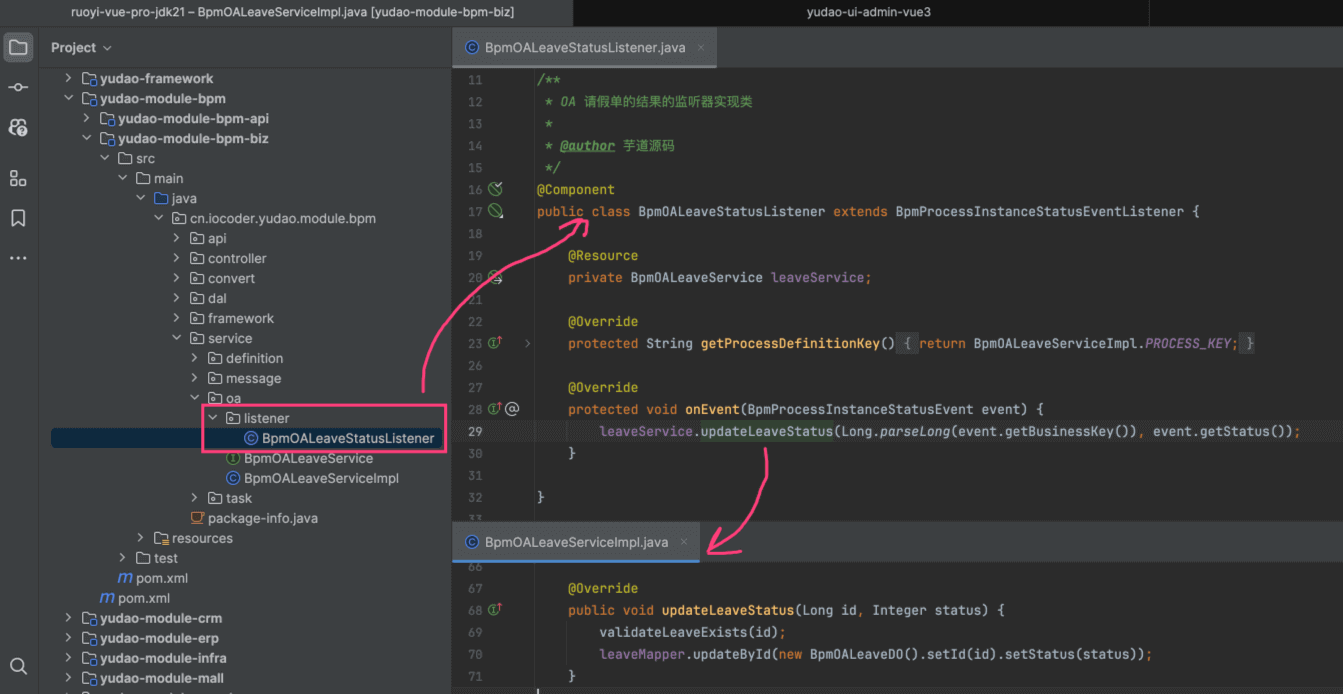Expand the yudao-framework module

coord(68,78)
